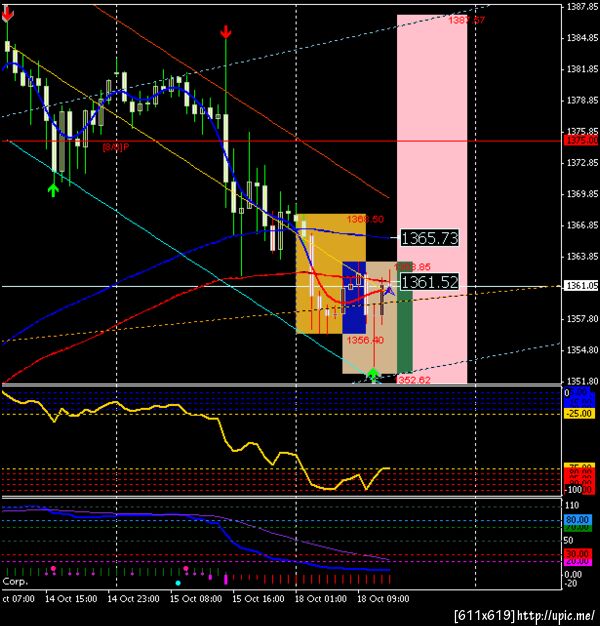Click the blue 80.00 level tag
Viewport: 600px width, 626px height.
[x=577, y=520]
